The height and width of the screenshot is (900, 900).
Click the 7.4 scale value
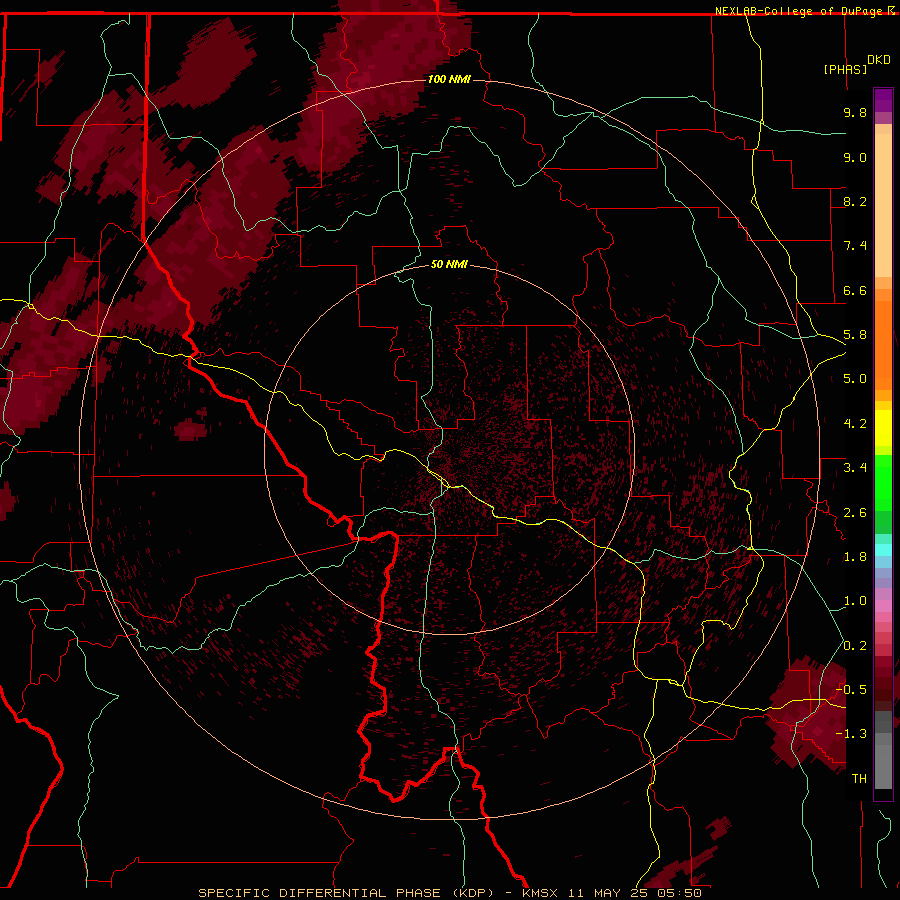pos(855,246)
